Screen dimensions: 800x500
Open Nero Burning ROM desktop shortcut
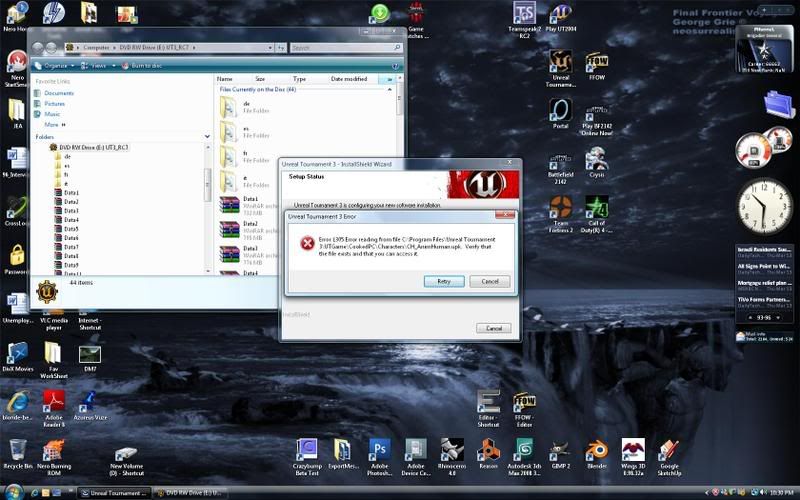point(54,457)
